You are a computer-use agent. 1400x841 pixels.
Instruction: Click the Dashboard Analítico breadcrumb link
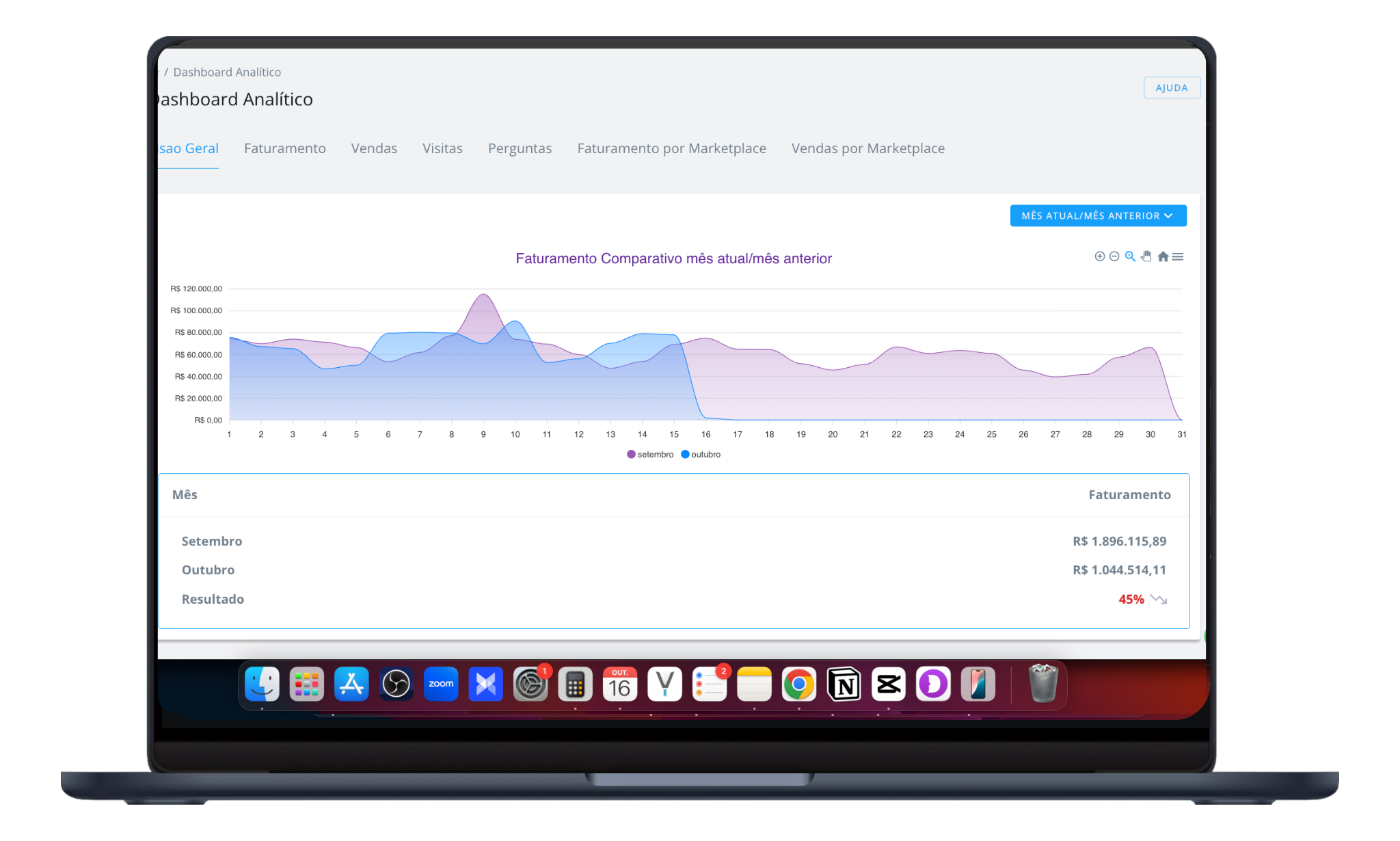pyautogui.click(x=227, y=72)
